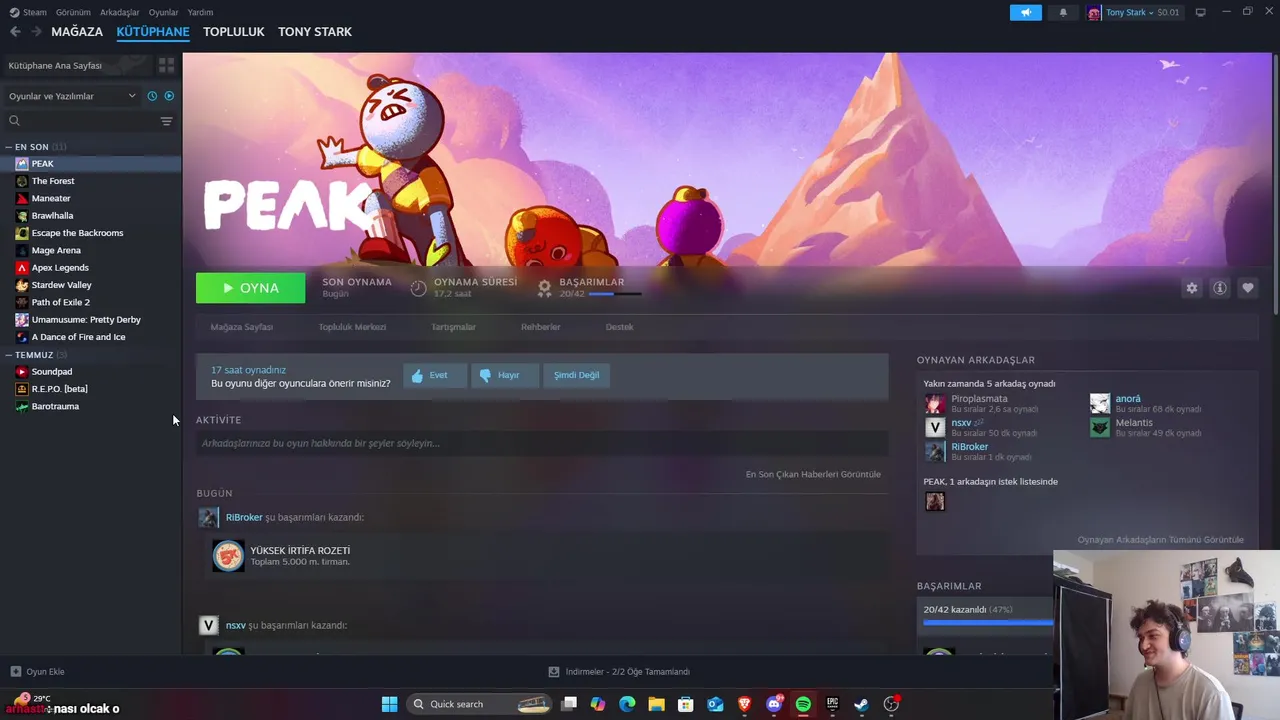Screen dimensions: 1280x720
Task: Open the Tartışmalar tab
Action: (x=453, y=327)
